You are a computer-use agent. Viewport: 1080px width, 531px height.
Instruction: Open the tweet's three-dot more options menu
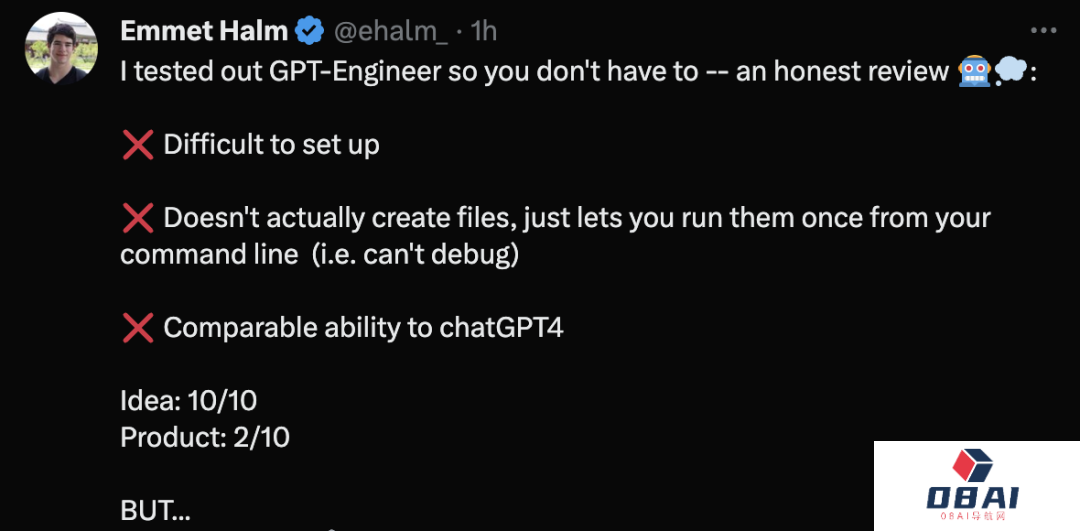(1042, 31)
